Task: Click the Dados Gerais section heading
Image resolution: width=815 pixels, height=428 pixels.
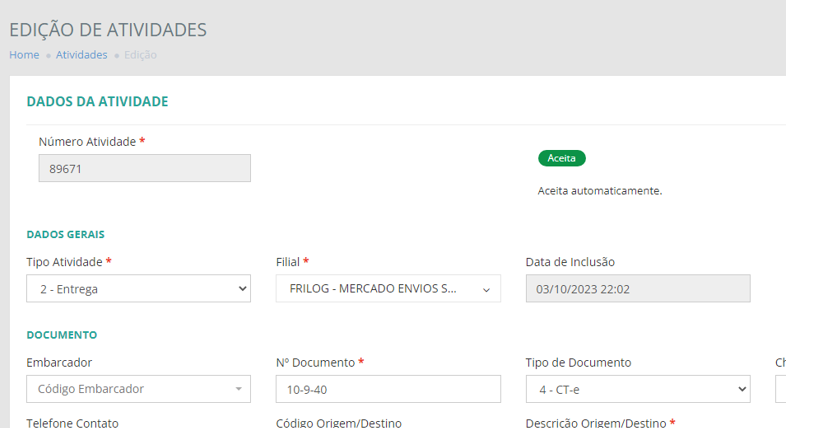Action: pos(65,234)
